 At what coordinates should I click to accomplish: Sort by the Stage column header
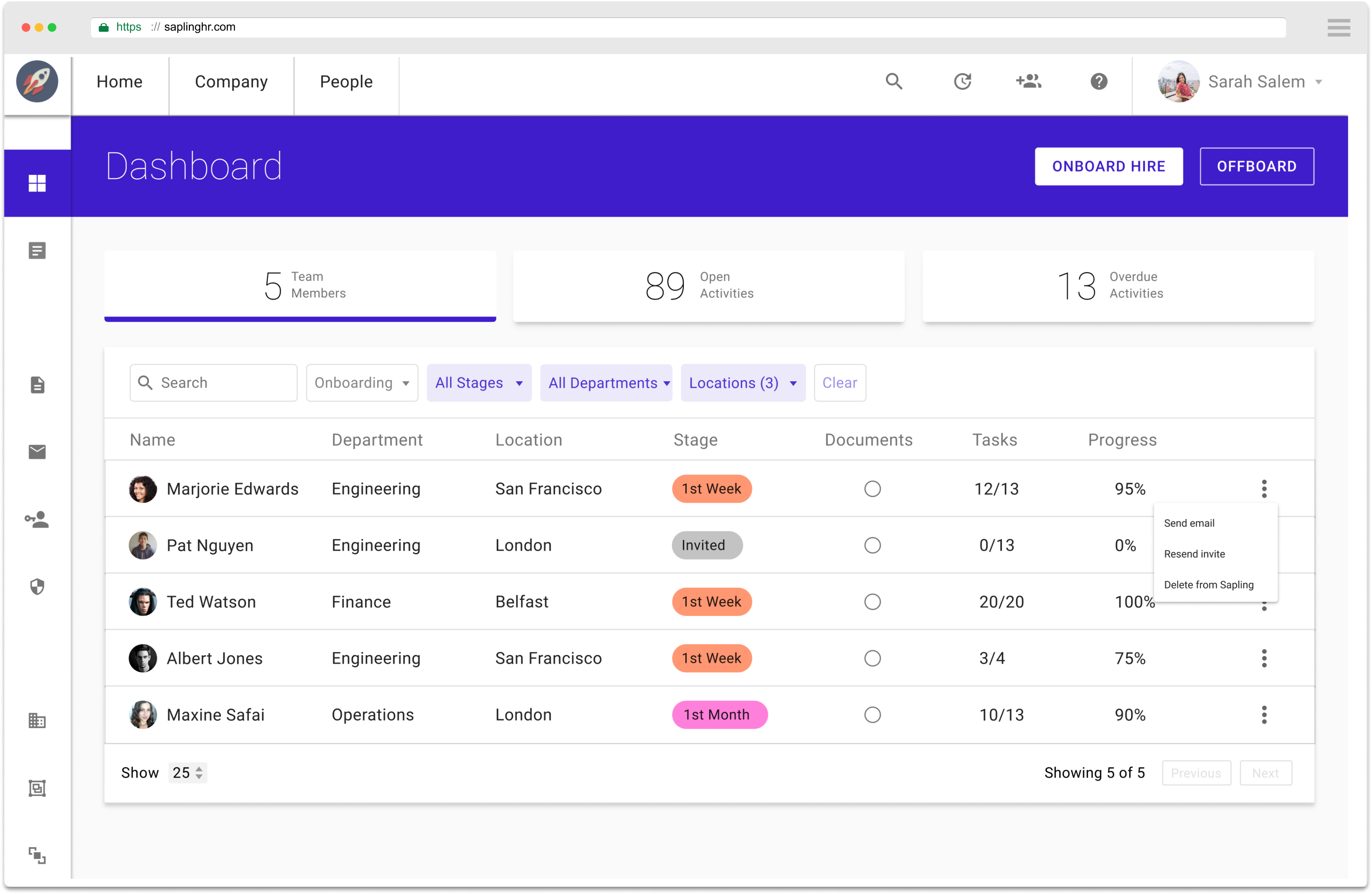[x=695, y=440]
